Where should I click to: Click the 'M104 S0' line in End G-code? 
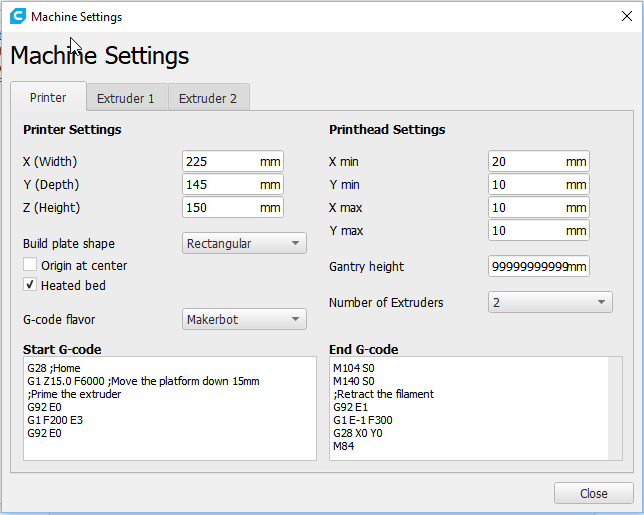pos(354,368)
